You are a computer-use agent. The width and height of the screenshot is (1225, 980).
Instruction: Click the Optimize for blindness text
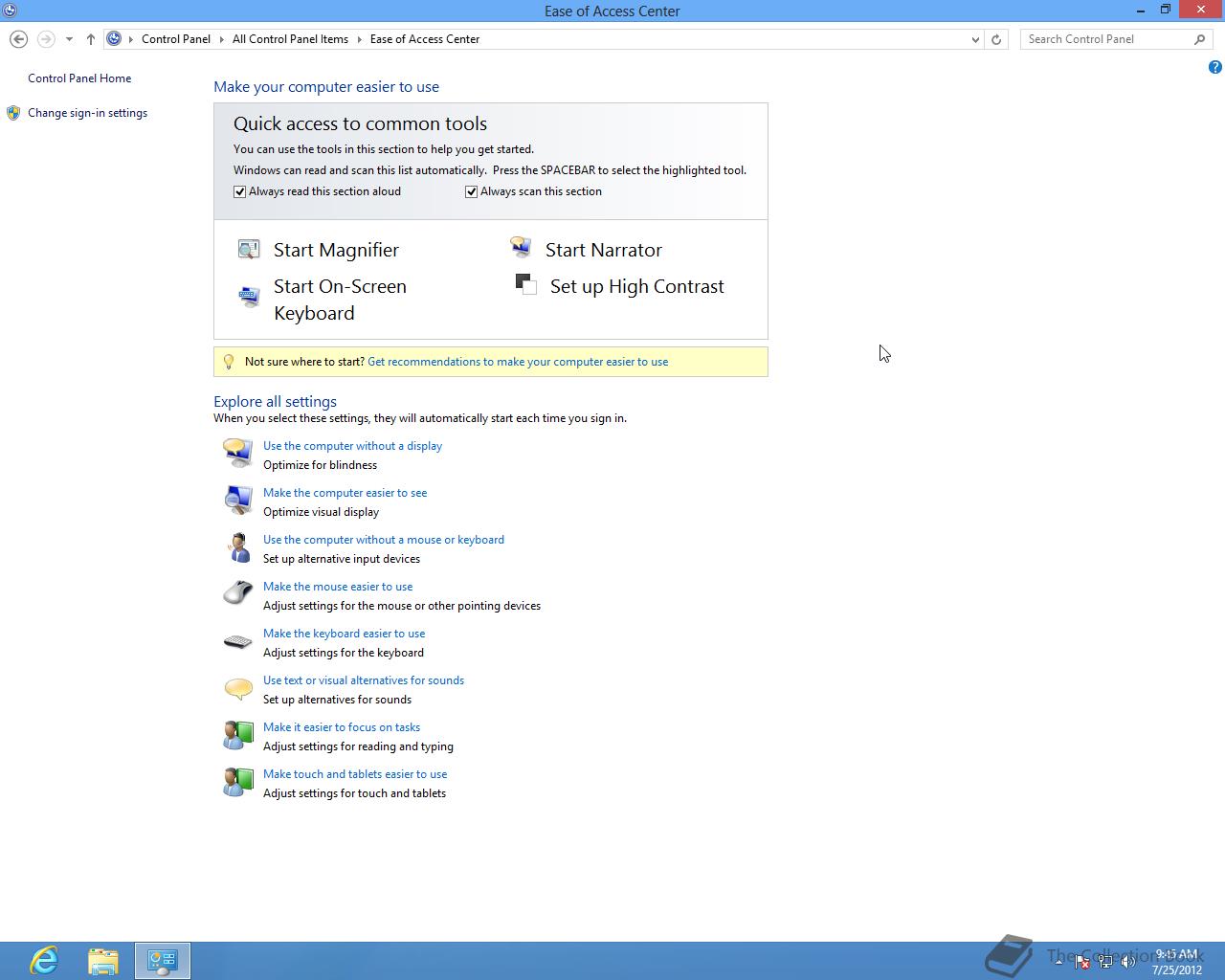[x=320, y=465]
